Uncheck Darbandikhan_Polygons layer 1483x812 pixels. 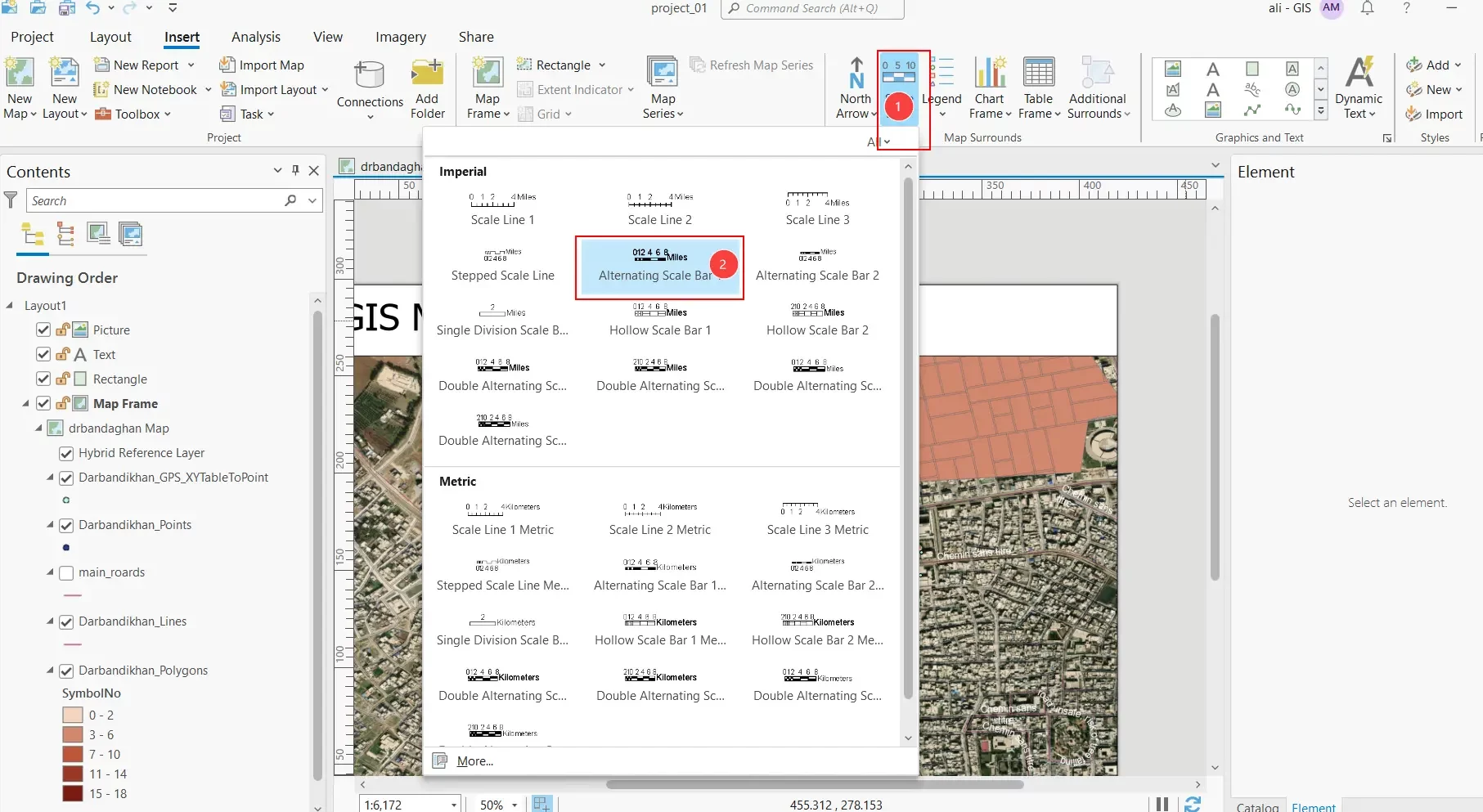[x=66, y=671]
